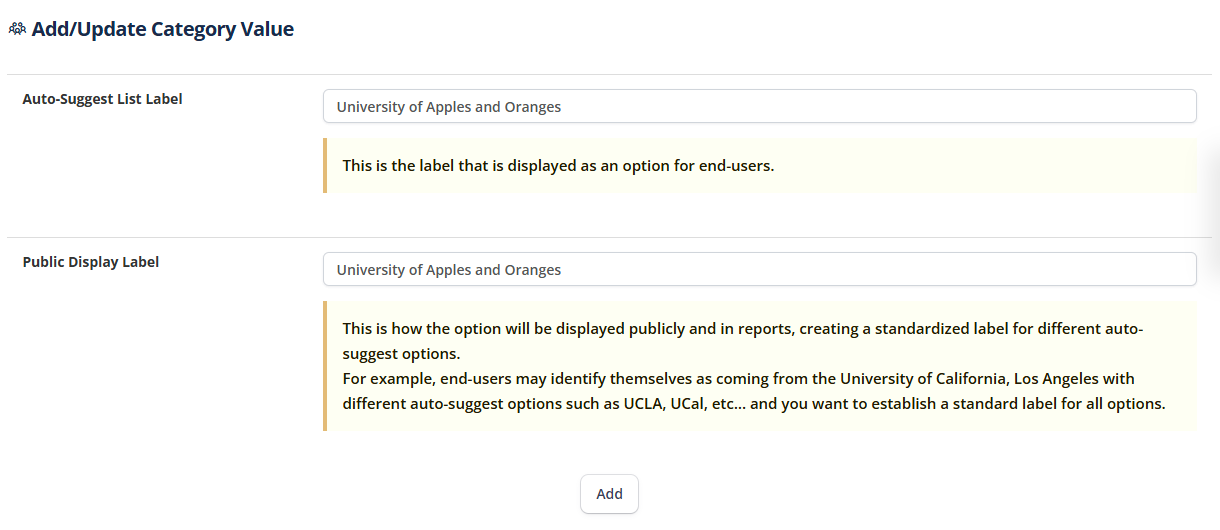Click the 'Add/Update Category Value' heading
This screenshot has height=530, width=1220.
[x=162, y=30]
